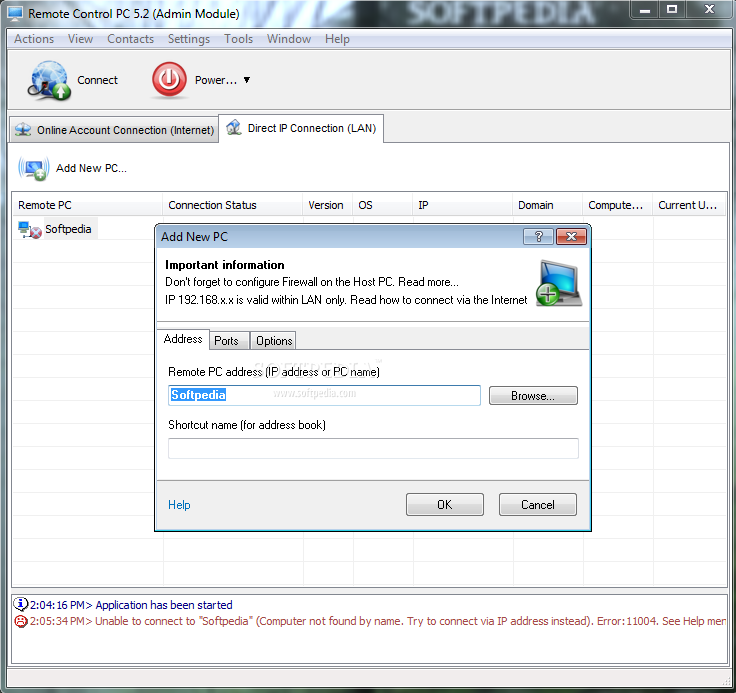Open the Tools menu
This screenshot has height=693, width=736.
pos(238,39)
